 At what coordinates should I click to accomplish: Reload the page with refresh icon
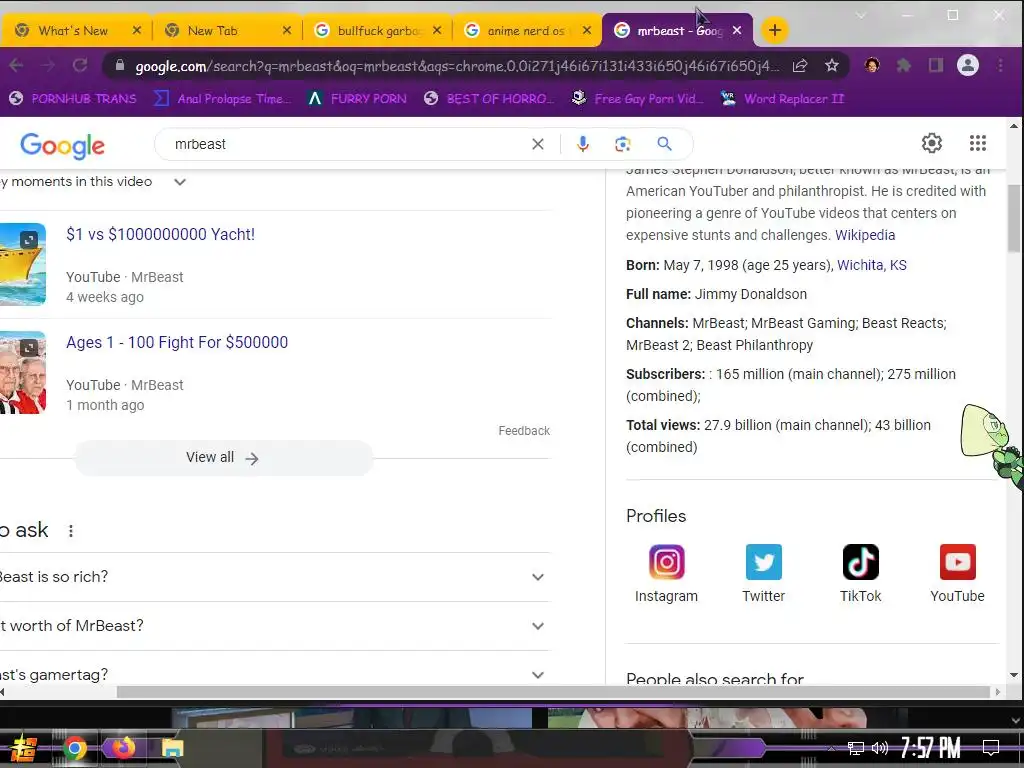80,65
